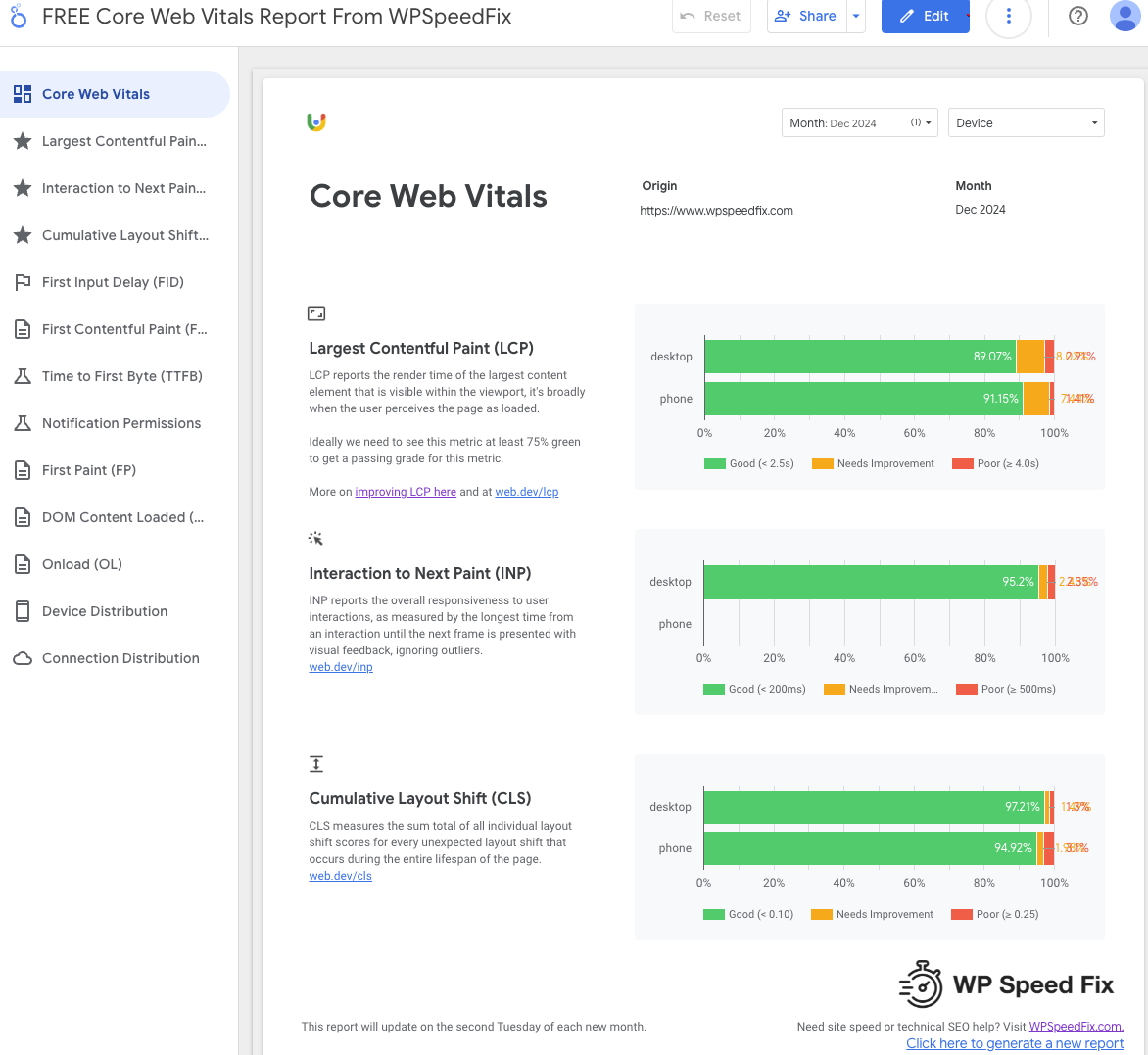Click the phone icon for Device Distribution
Screen dimensions: 1148x1055
(23, 611)
